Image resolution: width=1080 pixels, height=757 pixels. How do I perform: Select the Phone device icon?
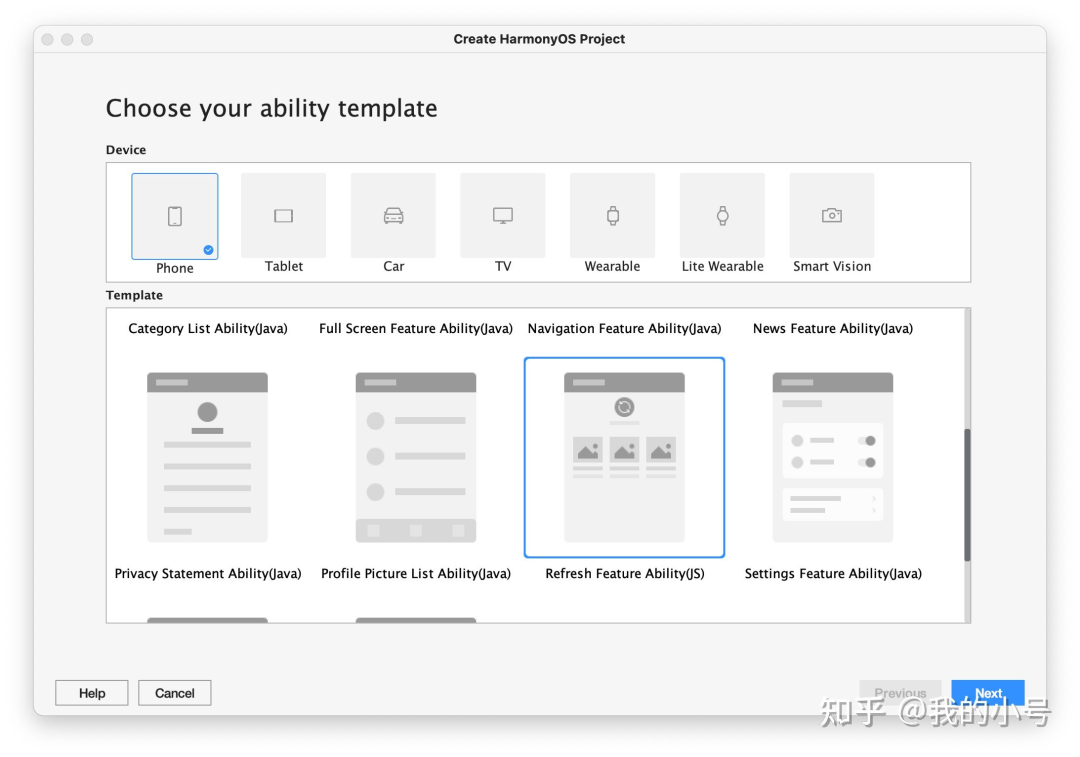(175, 216)
